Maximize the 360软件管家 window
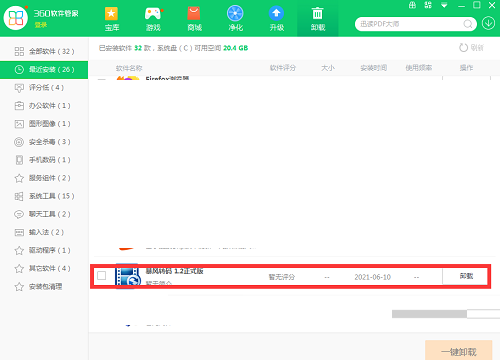The height and width of the screenshot is (360, 500). [477, 5]
